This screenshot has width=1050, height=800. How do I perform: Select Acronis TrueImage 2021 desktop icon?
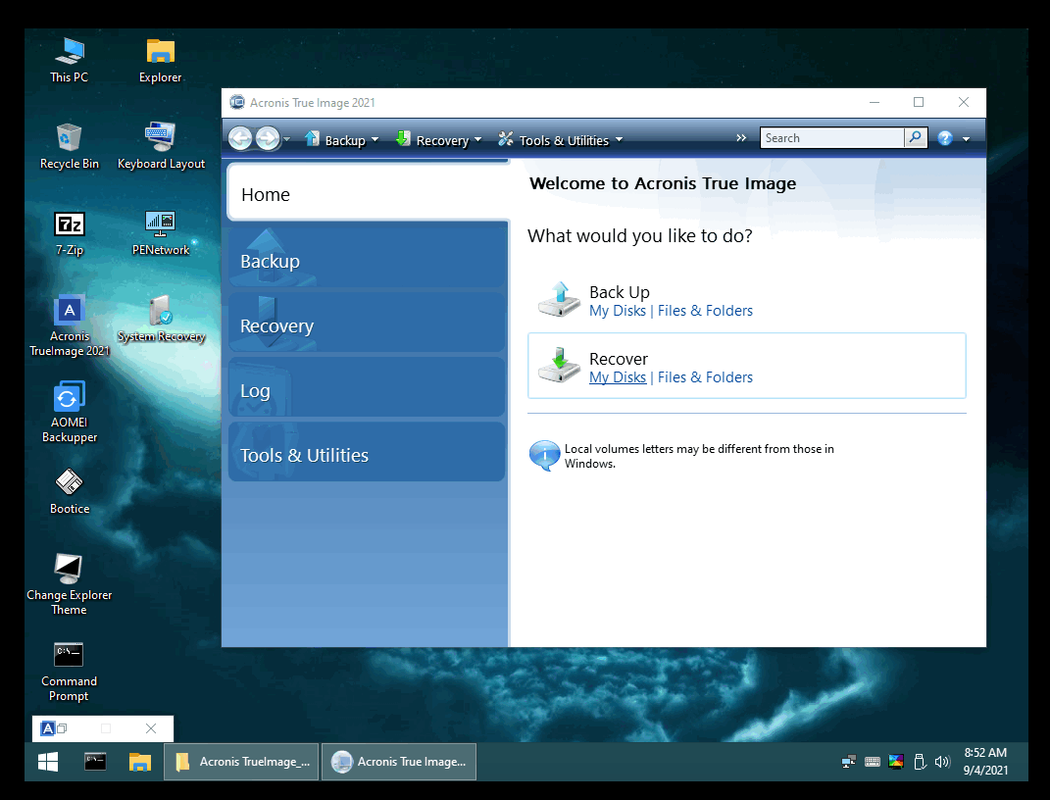pyautogui.click(x=69, y=326)
